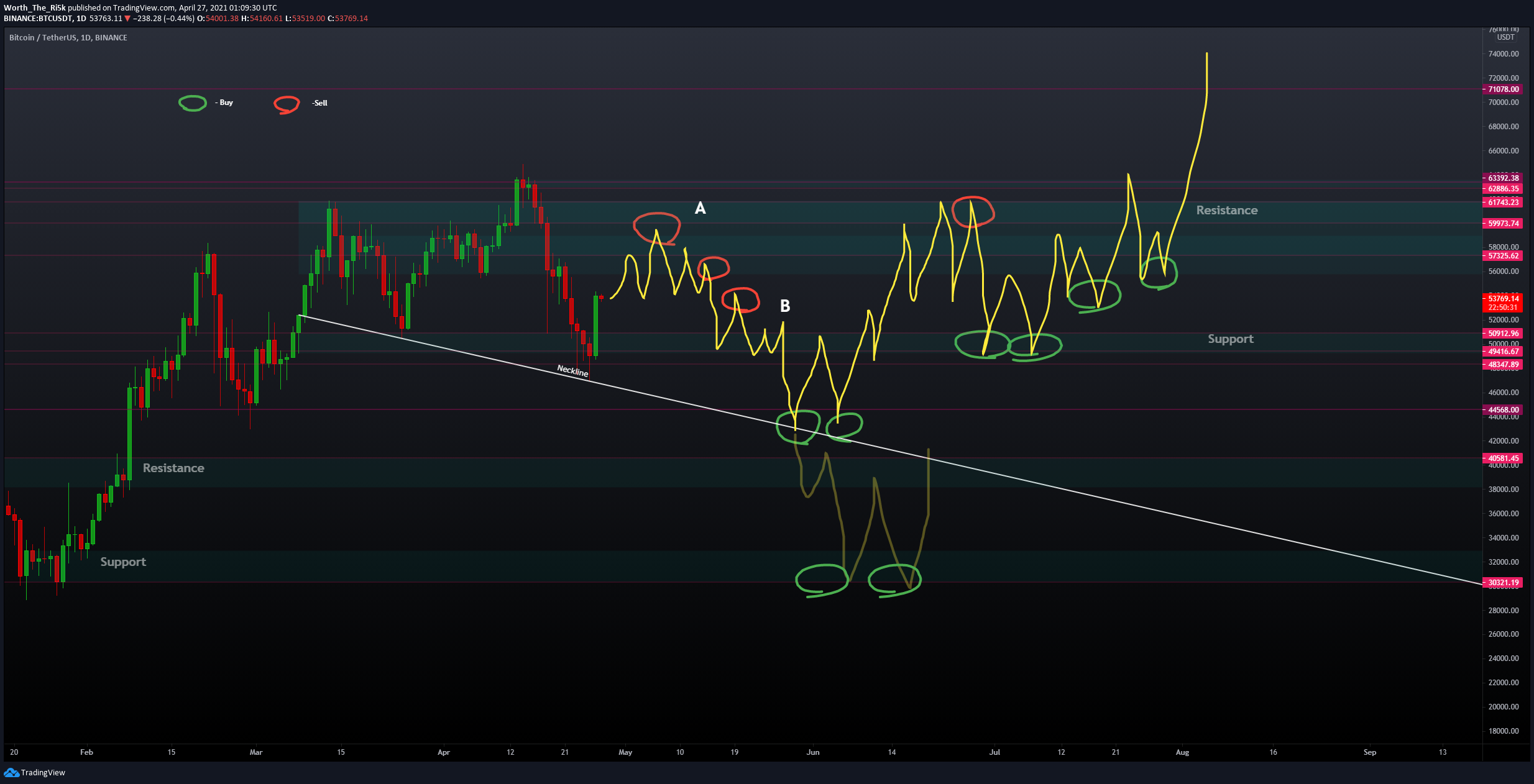Click the 48347.89 price label

(1503, 365)
